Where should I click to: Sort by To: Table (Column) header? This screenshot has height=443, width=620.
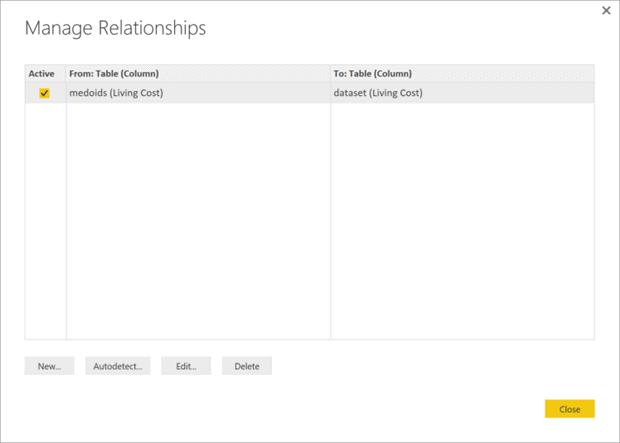373,74
